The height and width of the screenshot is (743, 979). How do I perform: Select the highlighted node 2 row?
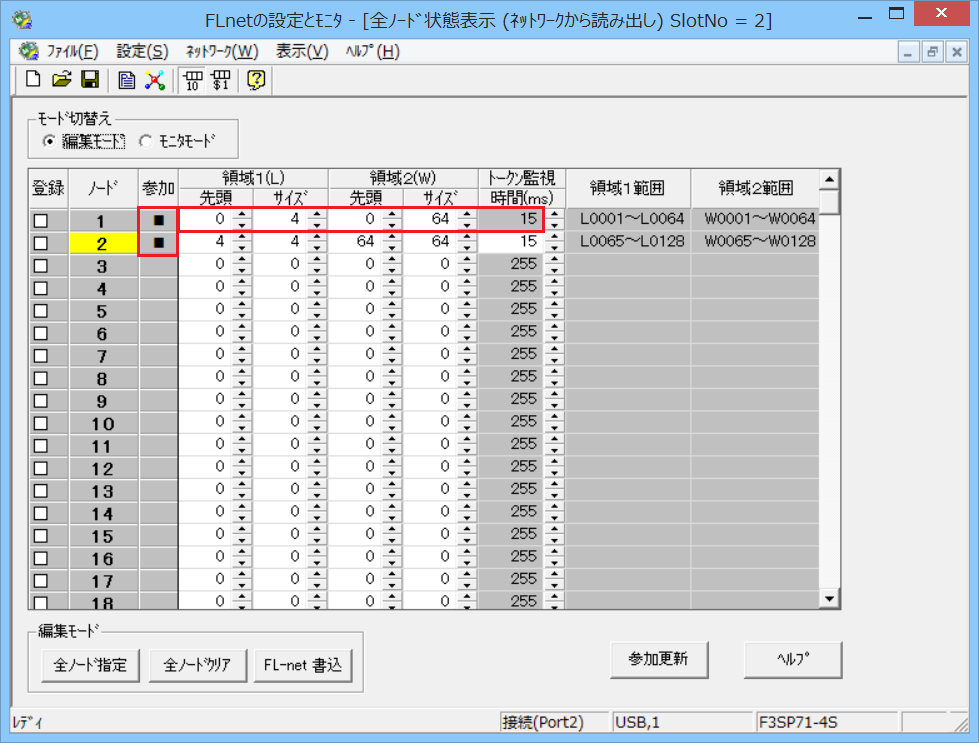(x=103, y=241)
